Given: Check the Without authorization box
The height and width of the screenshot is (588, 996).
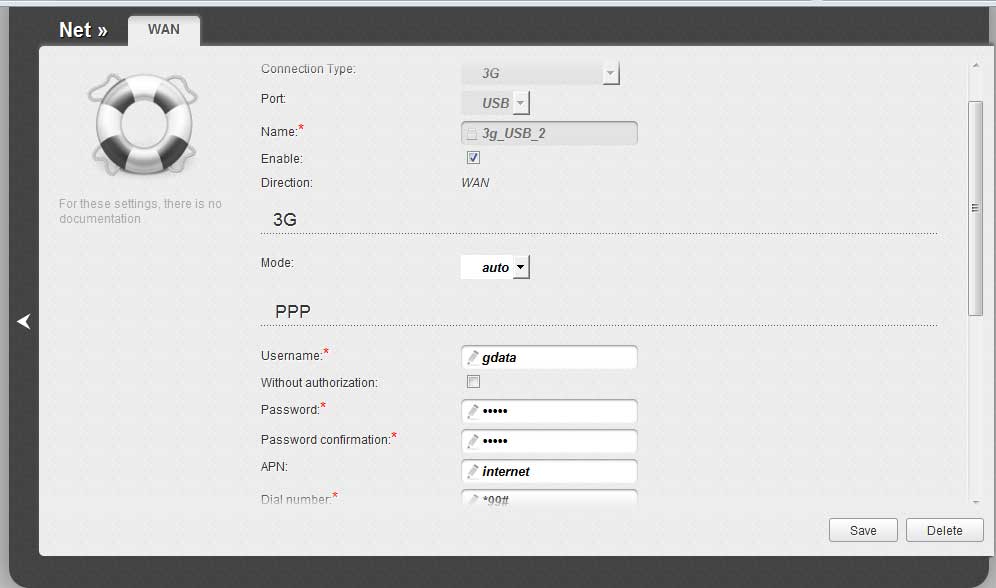Looking at the screenshot, I should pos(473,382).
